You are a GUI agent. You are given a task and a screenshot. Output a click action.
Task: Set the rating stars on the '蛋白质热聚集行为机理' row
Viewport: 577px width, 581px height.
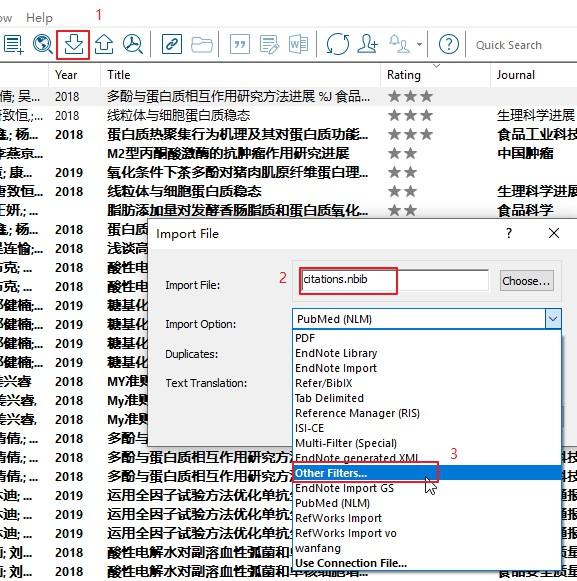410,135
